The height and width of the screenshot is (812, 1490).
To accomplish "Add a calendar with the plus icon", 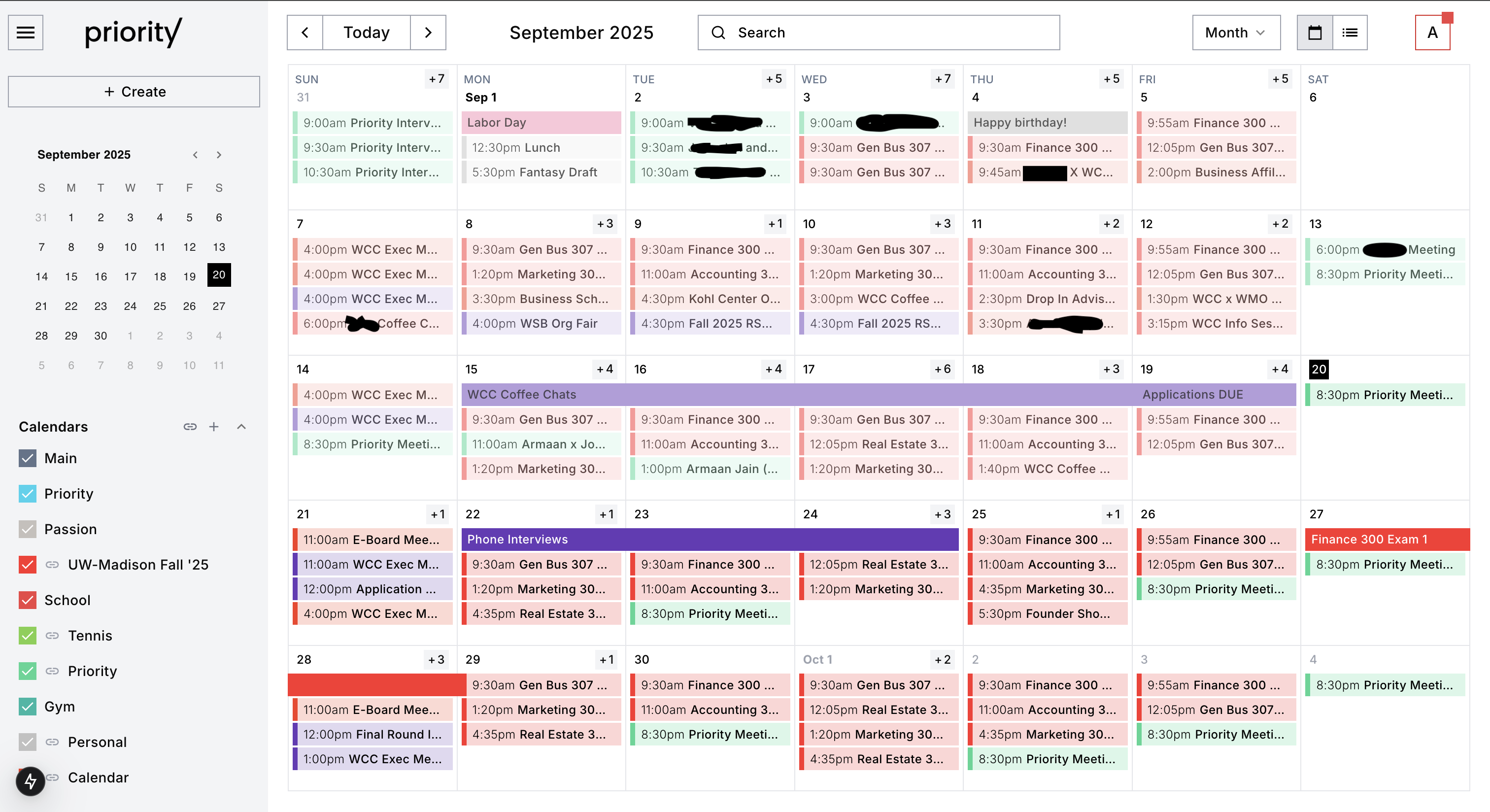I will click(214, 427).
